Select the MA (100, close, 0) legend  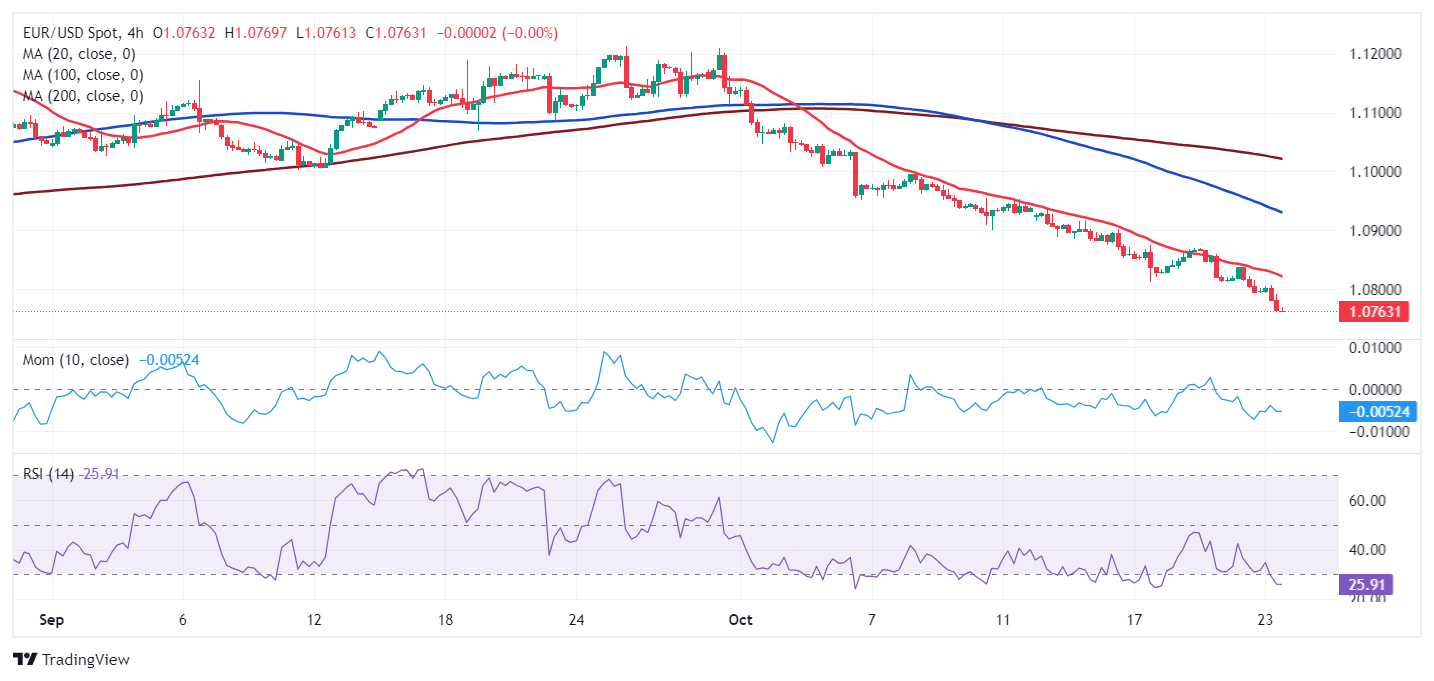(83, 75)
